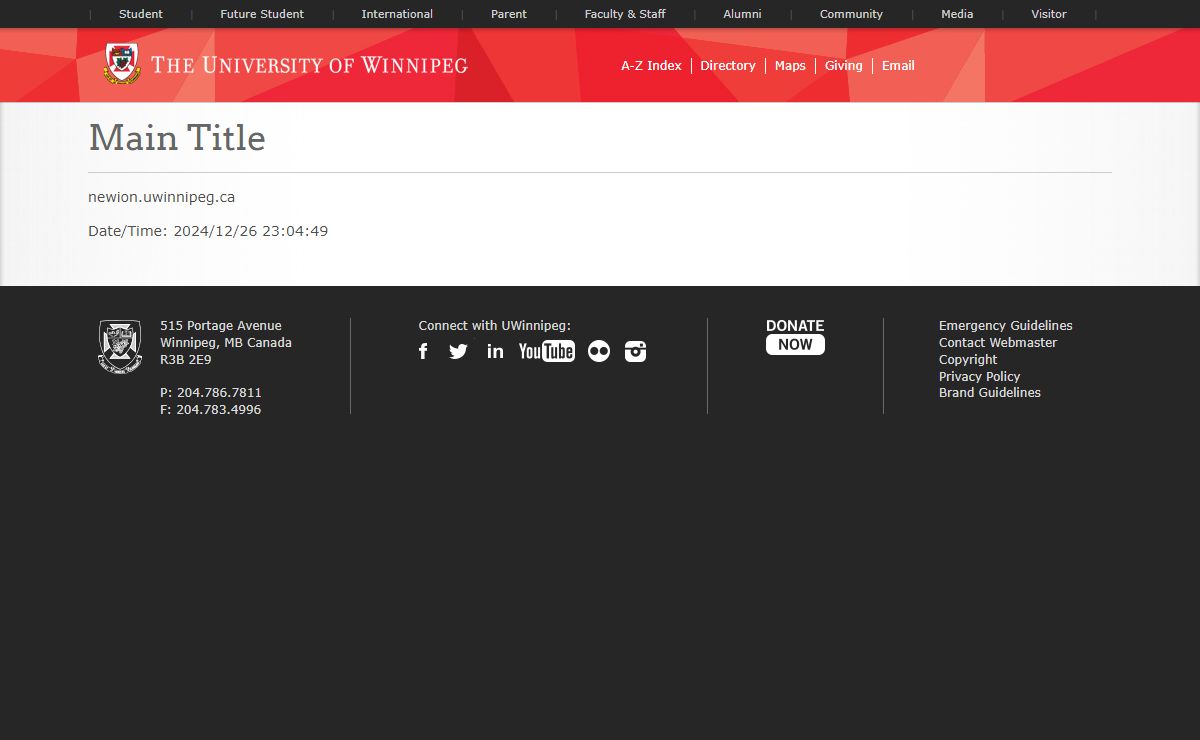1200x740 pixels.
Task: Click the 515 Portage Avenue address line
Action: 221,326
